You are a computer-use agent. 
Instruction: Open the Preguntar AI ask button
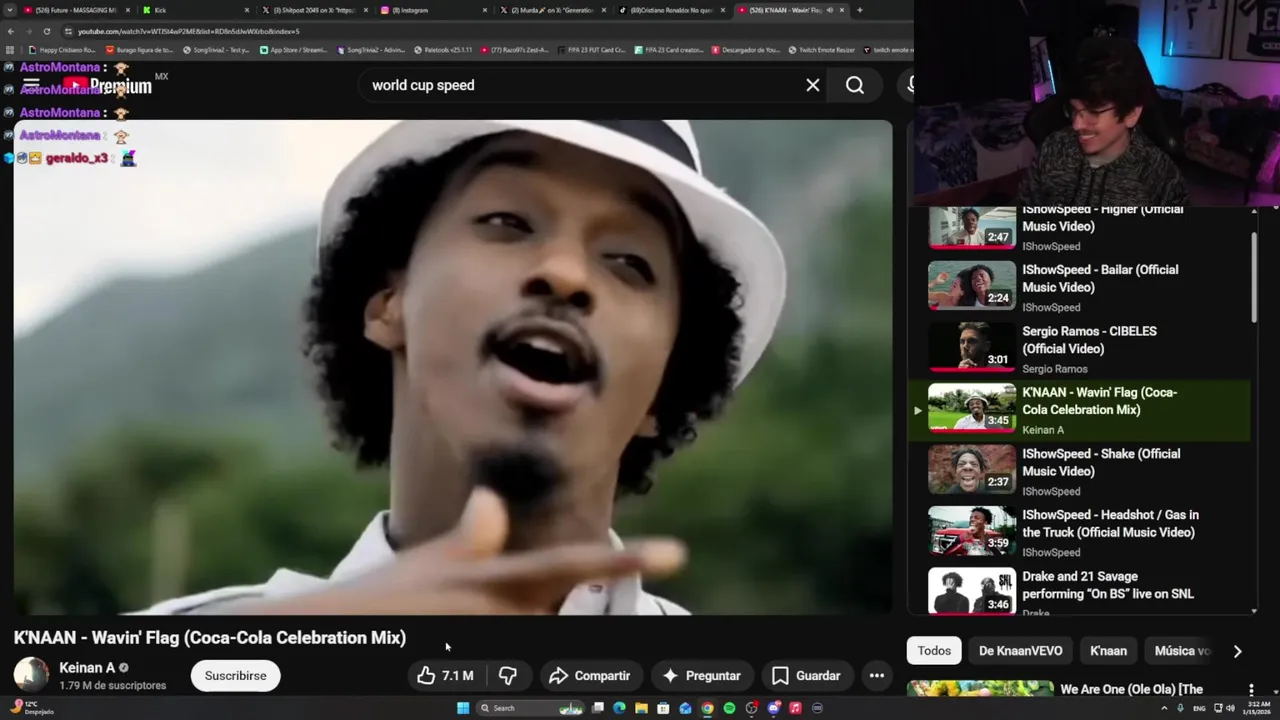(x=701, y=676)
